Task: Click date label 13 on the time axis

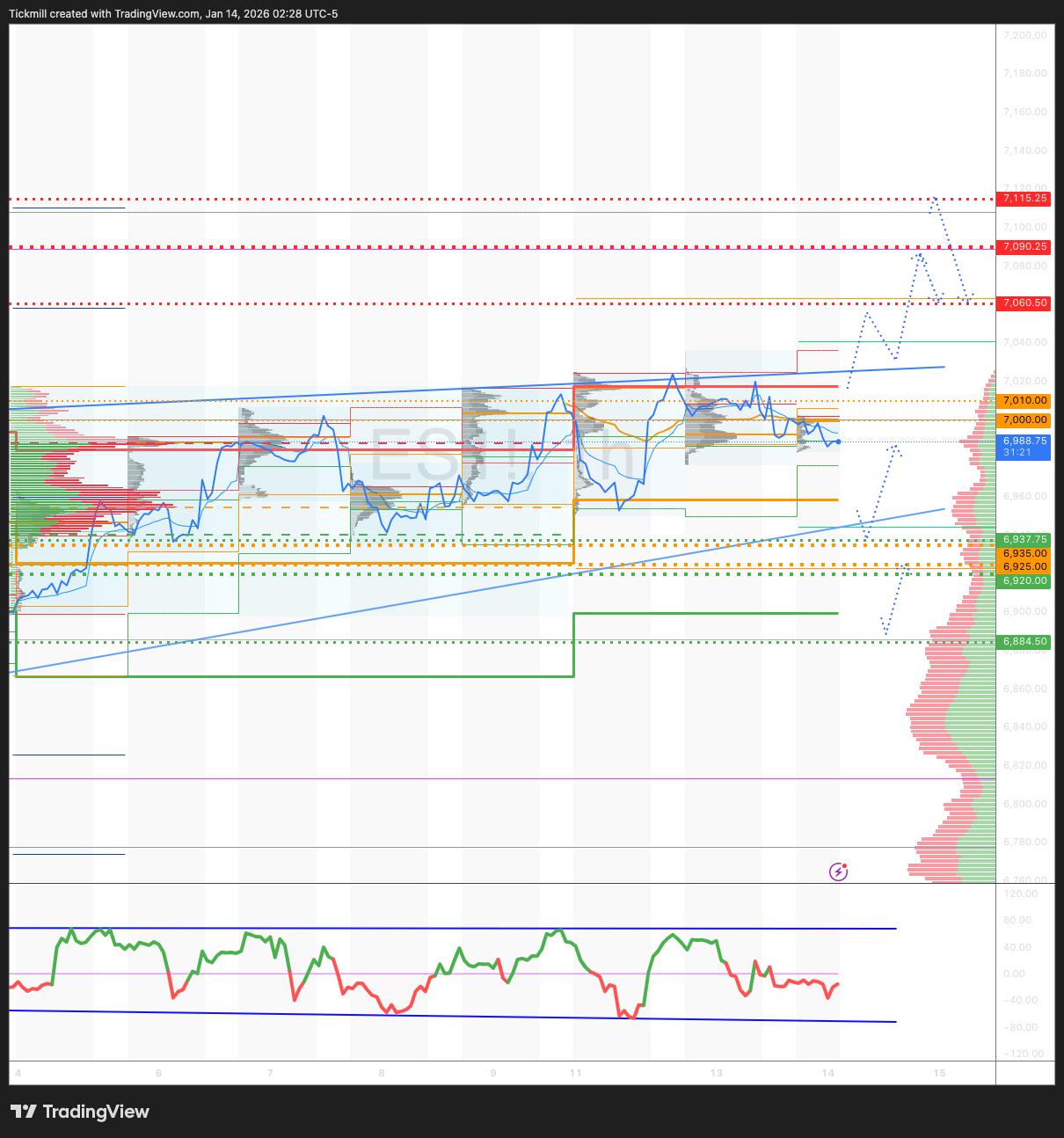Action: 717,1074
